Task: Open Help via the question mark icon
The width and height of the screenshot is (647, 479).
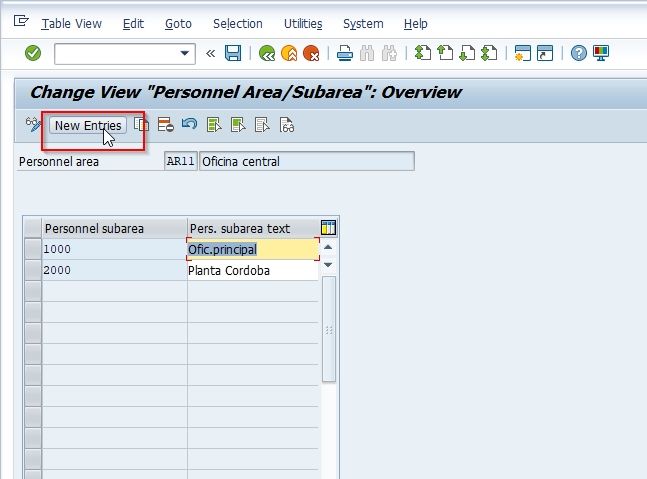Action: pos(579,53)
